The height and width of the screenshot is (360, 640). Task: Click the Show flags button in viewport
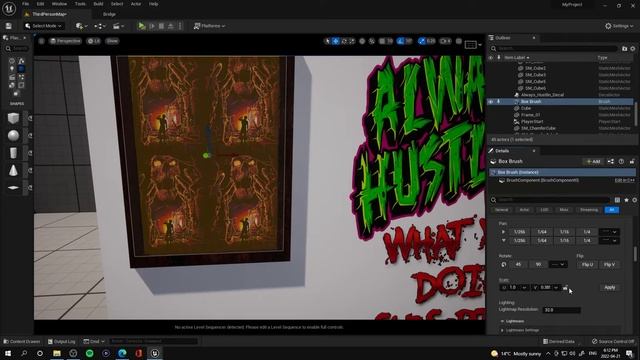tap(112, 41)
